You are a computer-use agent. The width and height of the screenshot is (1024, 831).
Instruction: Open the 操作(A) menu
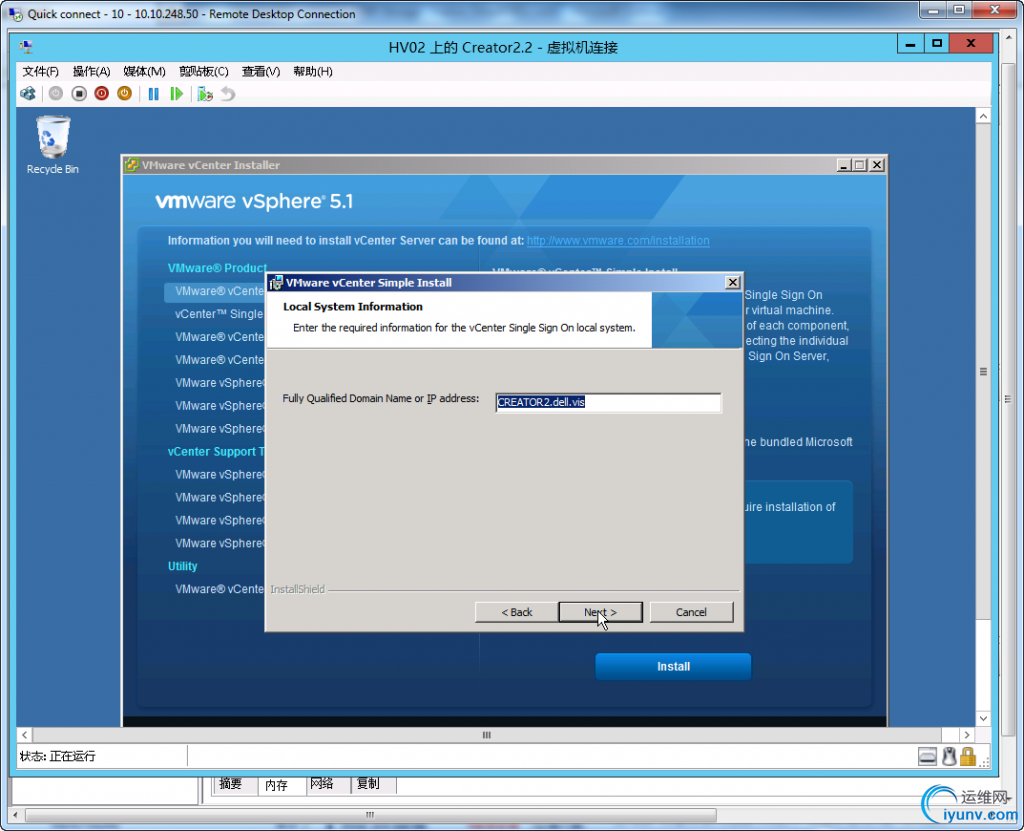91,71
